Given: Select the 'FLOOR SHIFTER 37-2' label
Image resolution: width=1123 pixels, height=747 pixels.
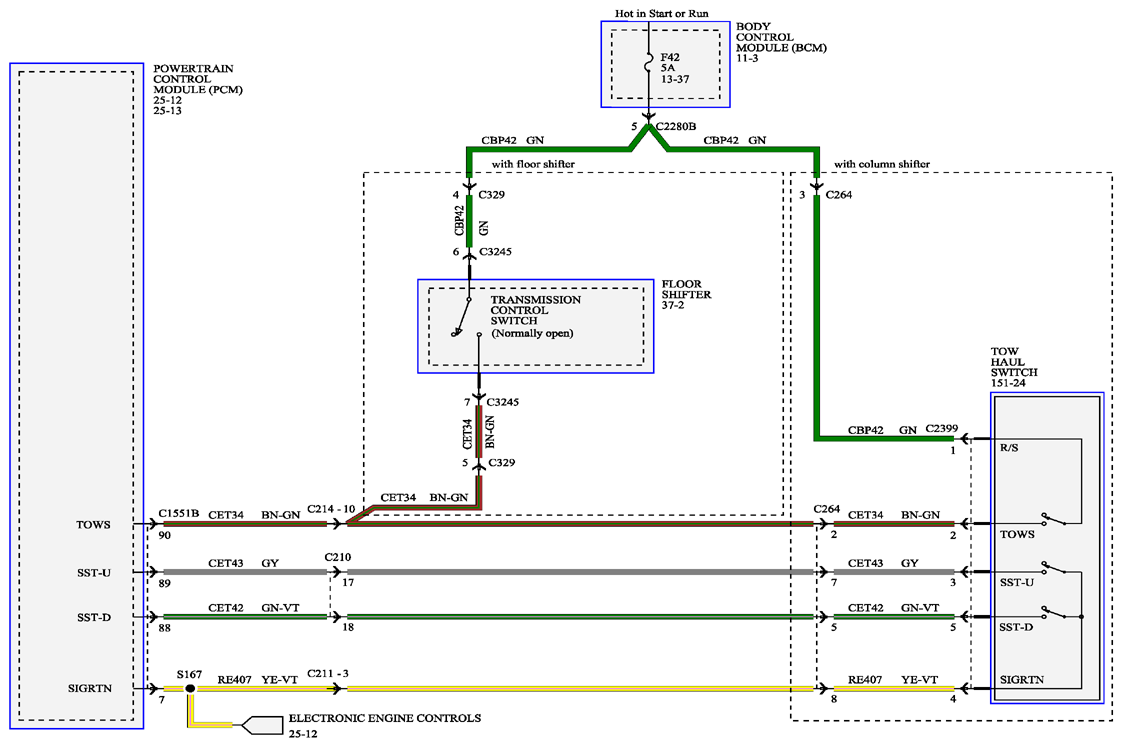Looking at the screenshot, I should click(686, 294).
